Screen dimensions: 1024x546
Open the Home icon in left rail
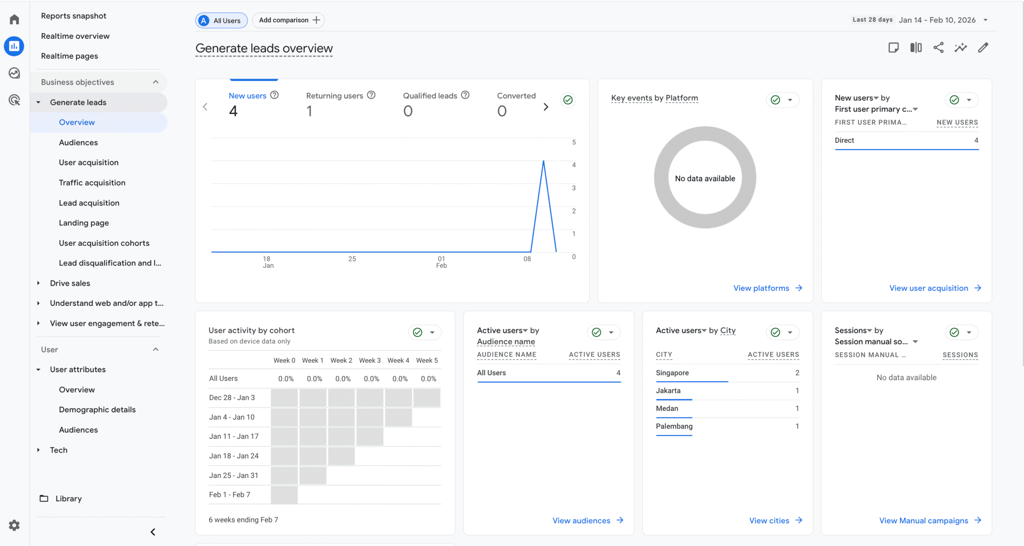point(14,20)
